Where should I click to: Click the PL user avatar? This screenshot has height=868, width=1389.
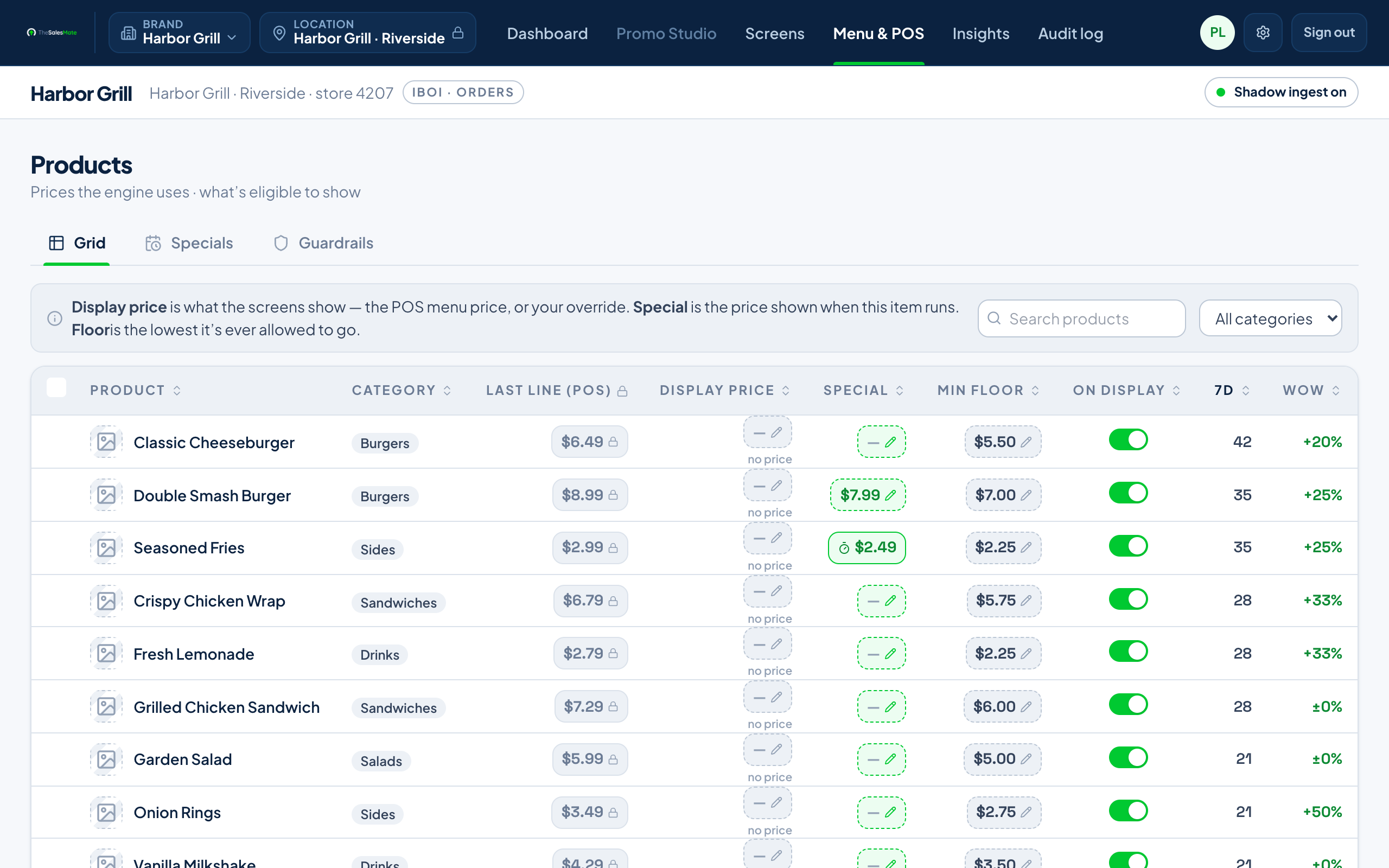click(x=1217, y=33)
